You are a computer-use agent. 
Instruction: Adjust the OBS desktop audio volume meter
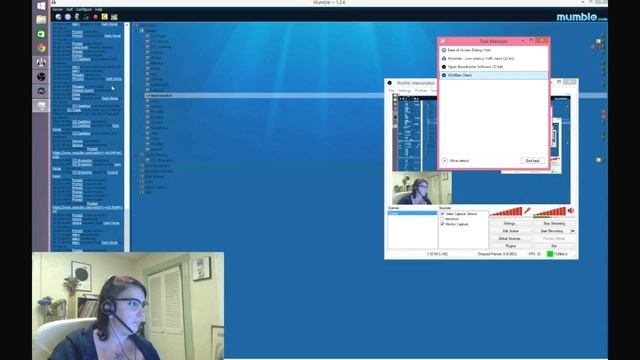[x=549, y=211]
